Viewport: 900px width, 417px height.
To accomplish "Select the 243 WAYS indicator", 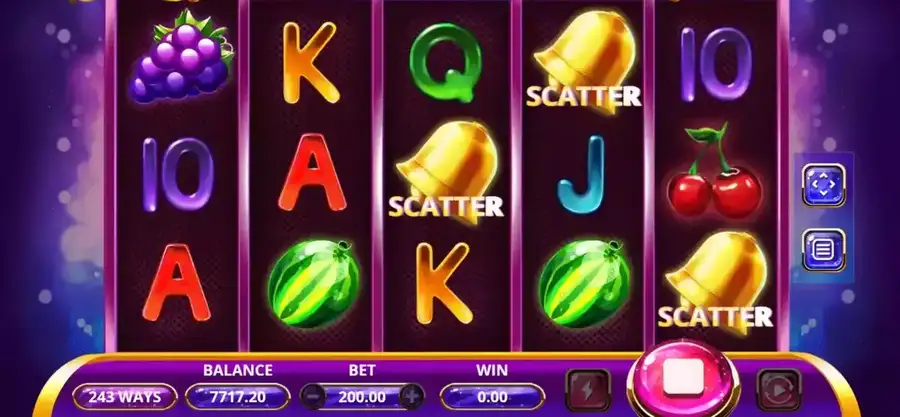I will click(125, 397).
